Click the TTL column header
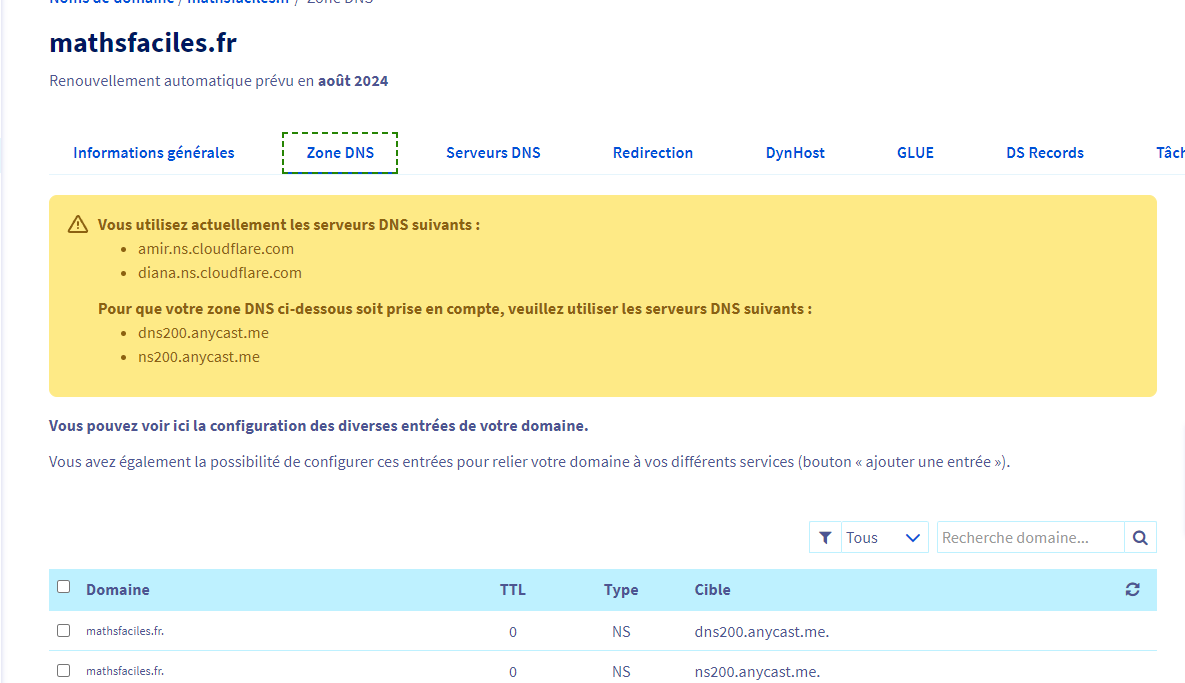The height and width of the screenshot is (683, 1185). (x=513, y=590)
